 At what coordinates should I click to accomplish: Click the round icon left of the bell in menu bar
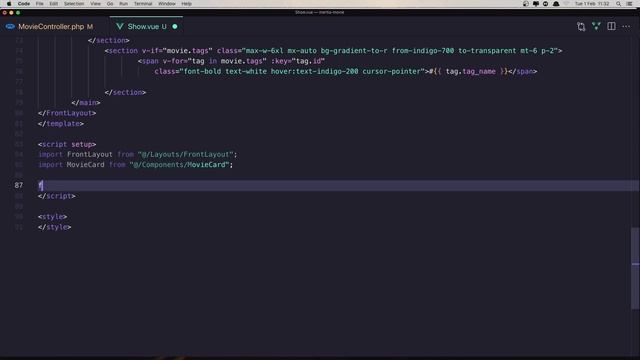pos(545,4)
